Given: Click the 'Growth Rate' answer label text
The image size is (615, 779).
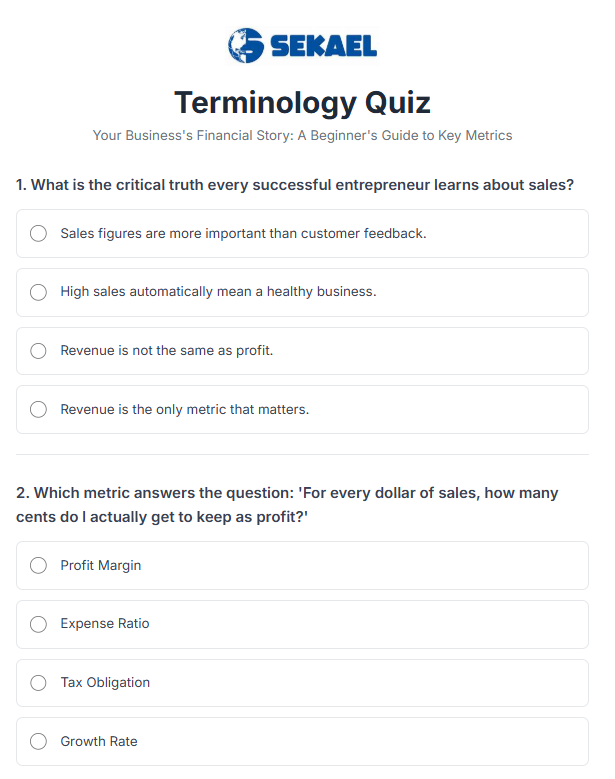Looking at the screenshot, I should (x=99, y=742).
